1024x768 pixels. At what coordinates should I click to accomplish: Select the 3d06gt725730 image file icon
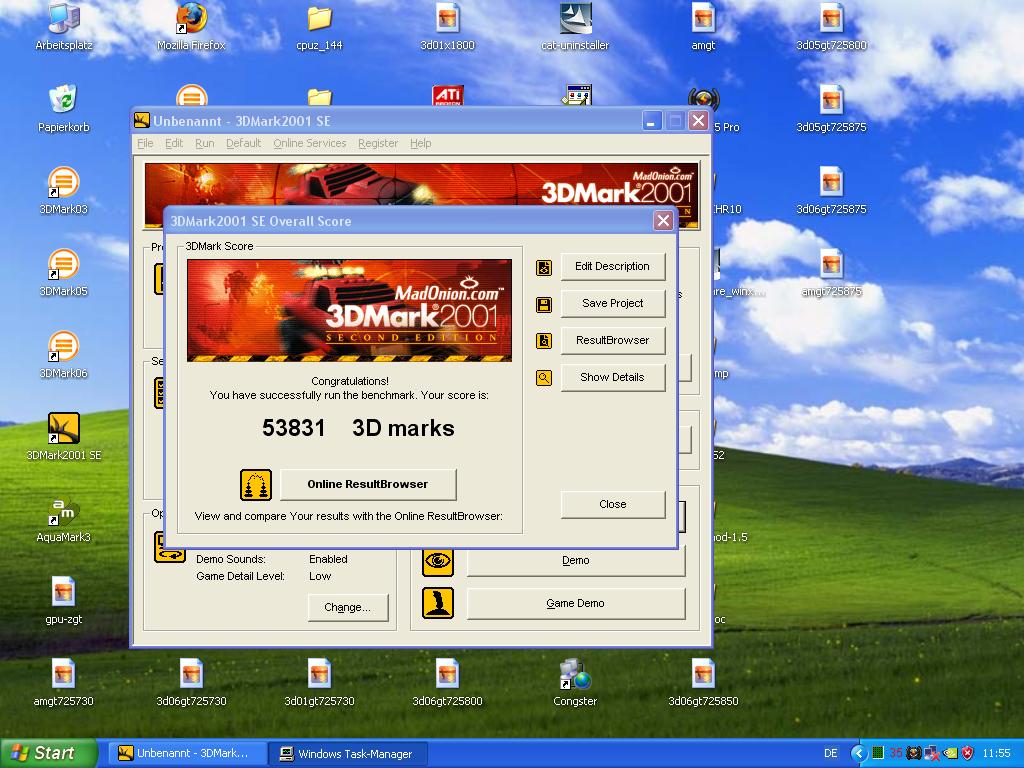[x=191, y=683]
